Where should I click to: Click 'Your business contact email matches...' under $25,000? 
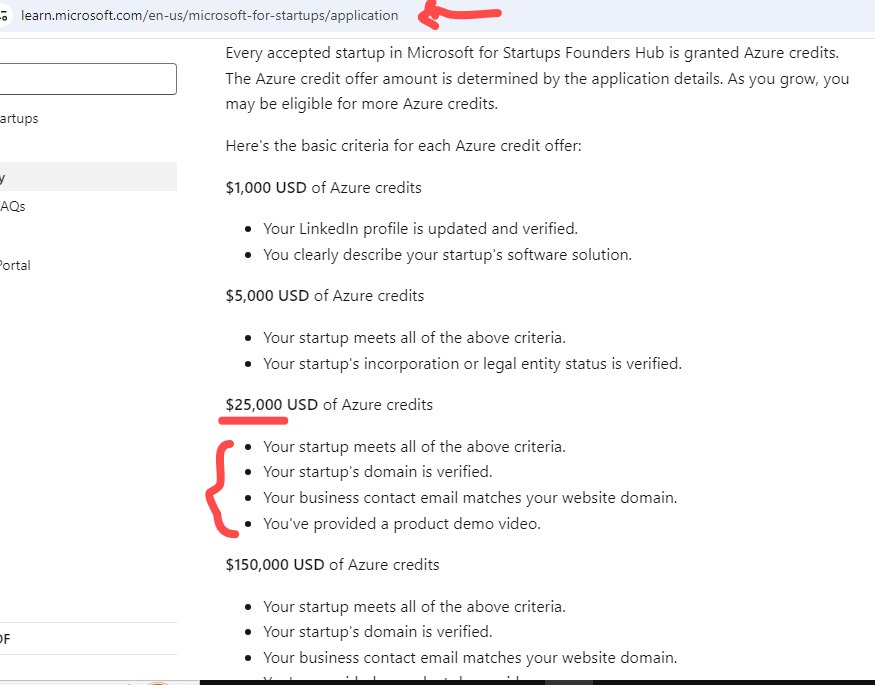click(x=470, y=498)
